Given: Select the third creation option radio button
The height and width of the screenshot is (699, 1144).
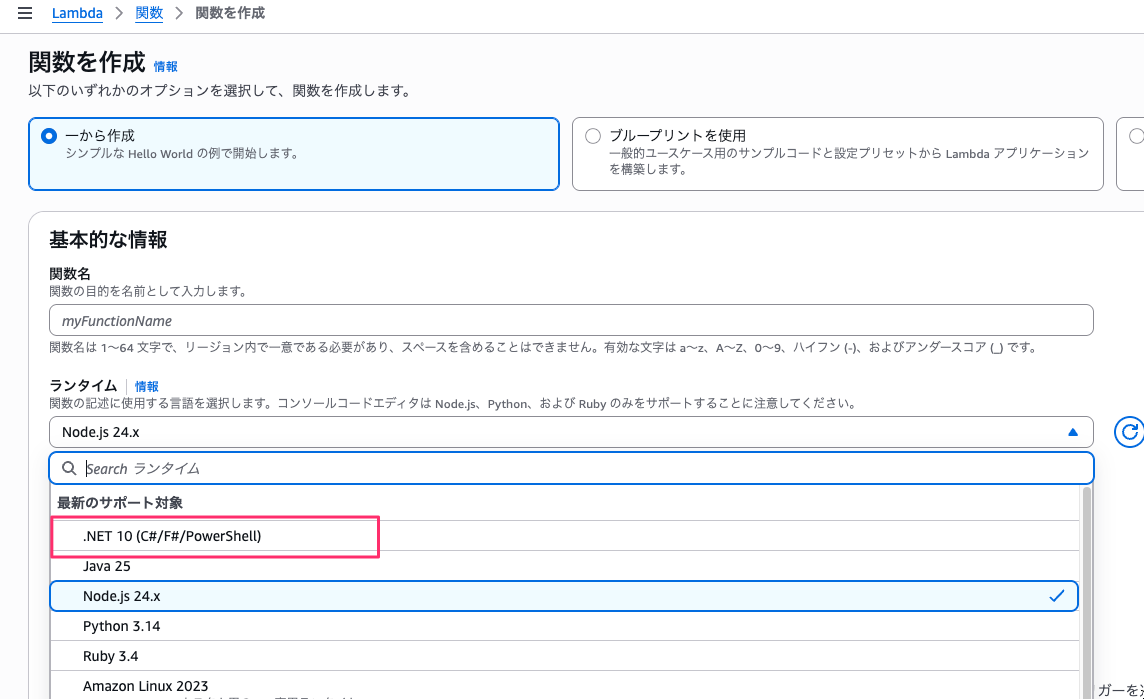Looking at the screenshot, I should point(1136,136).
